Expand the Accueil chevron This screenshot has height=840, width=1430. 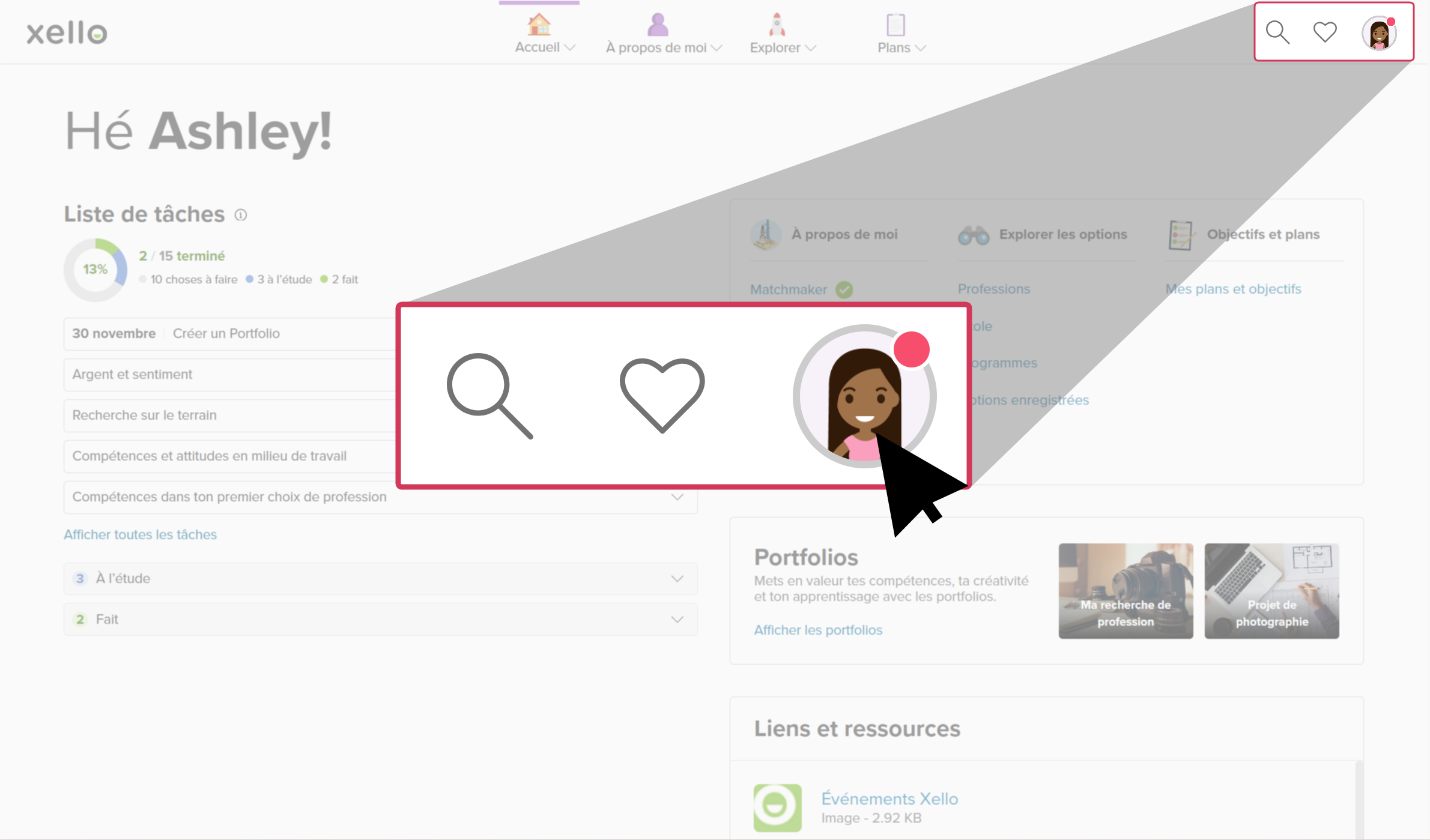click(x=570, y=47)
